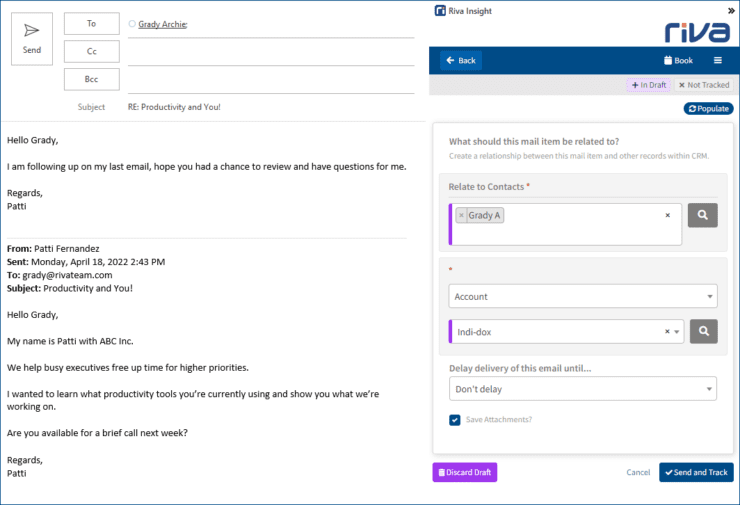Click the Send envelope button

coord(32,39)
